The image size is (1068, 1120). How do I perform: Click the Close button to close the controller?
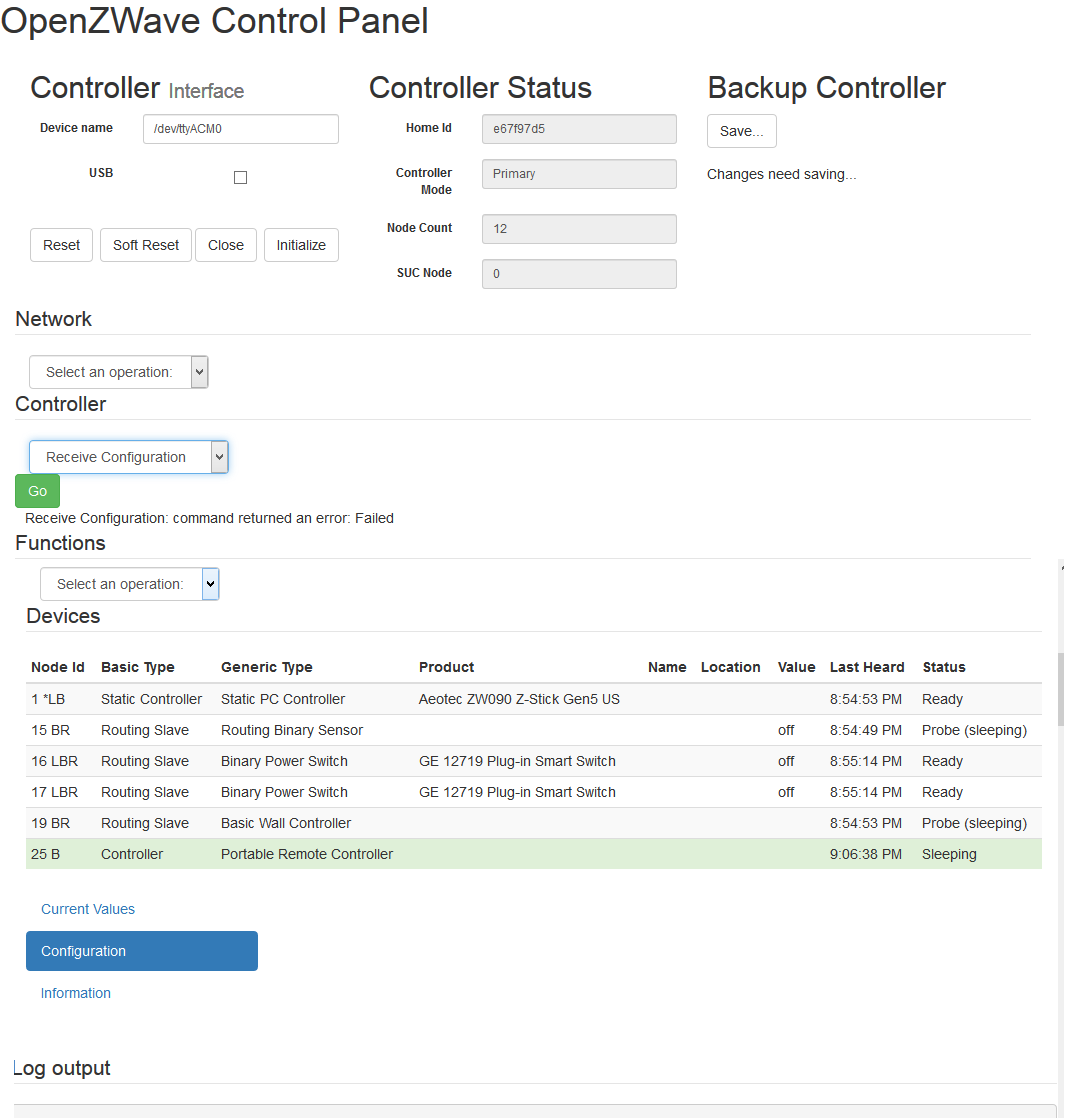point(225,244)
